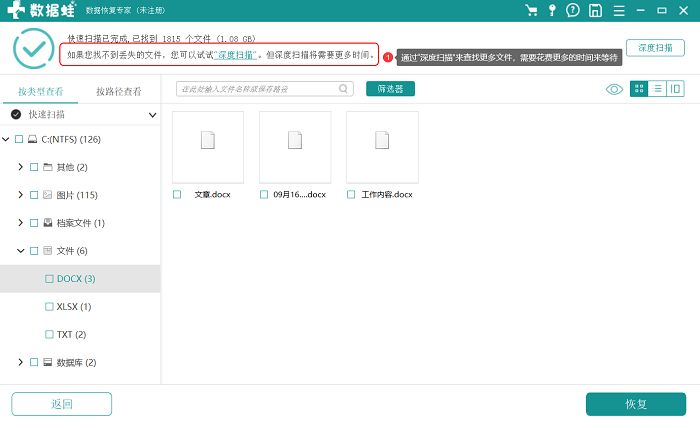
Task: Click the 09月16....docx file thumbnail
Action: point(295,147)
